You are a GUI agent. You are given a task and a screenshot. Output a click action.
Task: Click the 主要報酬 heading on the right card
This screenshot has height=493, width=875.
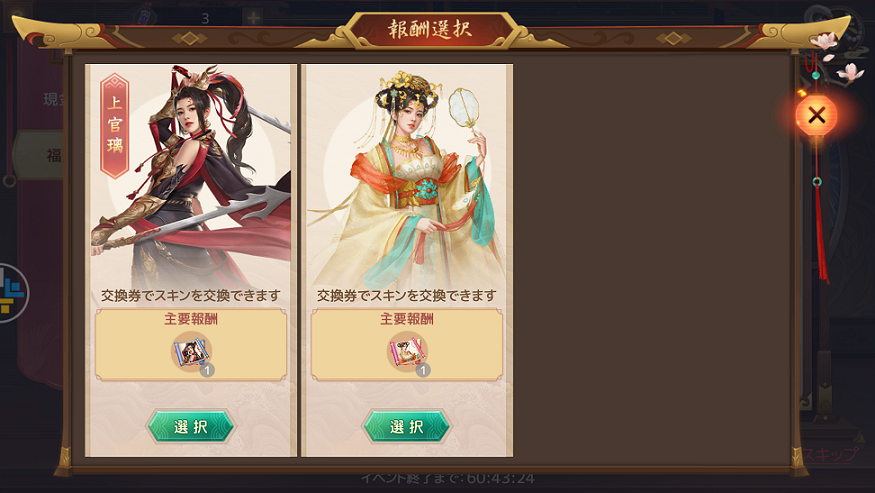click(407, 319)
